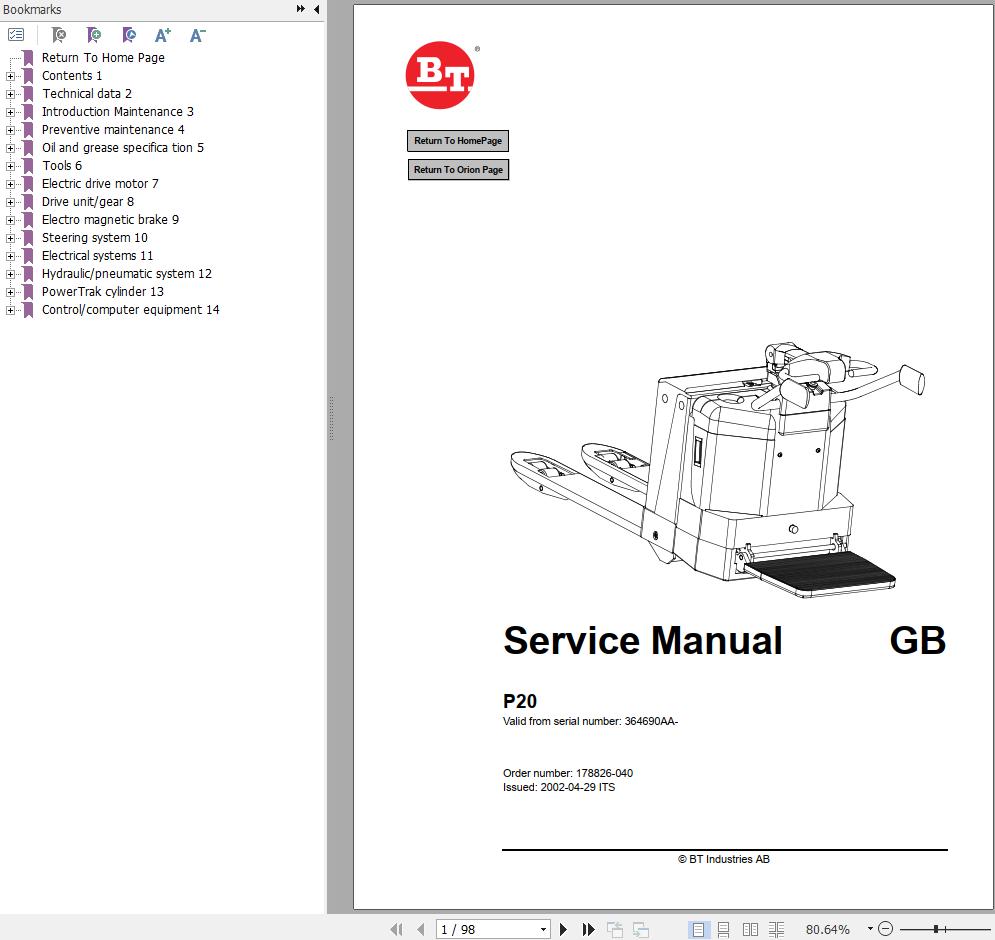Jump to the last page

click(x=588, y=929)
